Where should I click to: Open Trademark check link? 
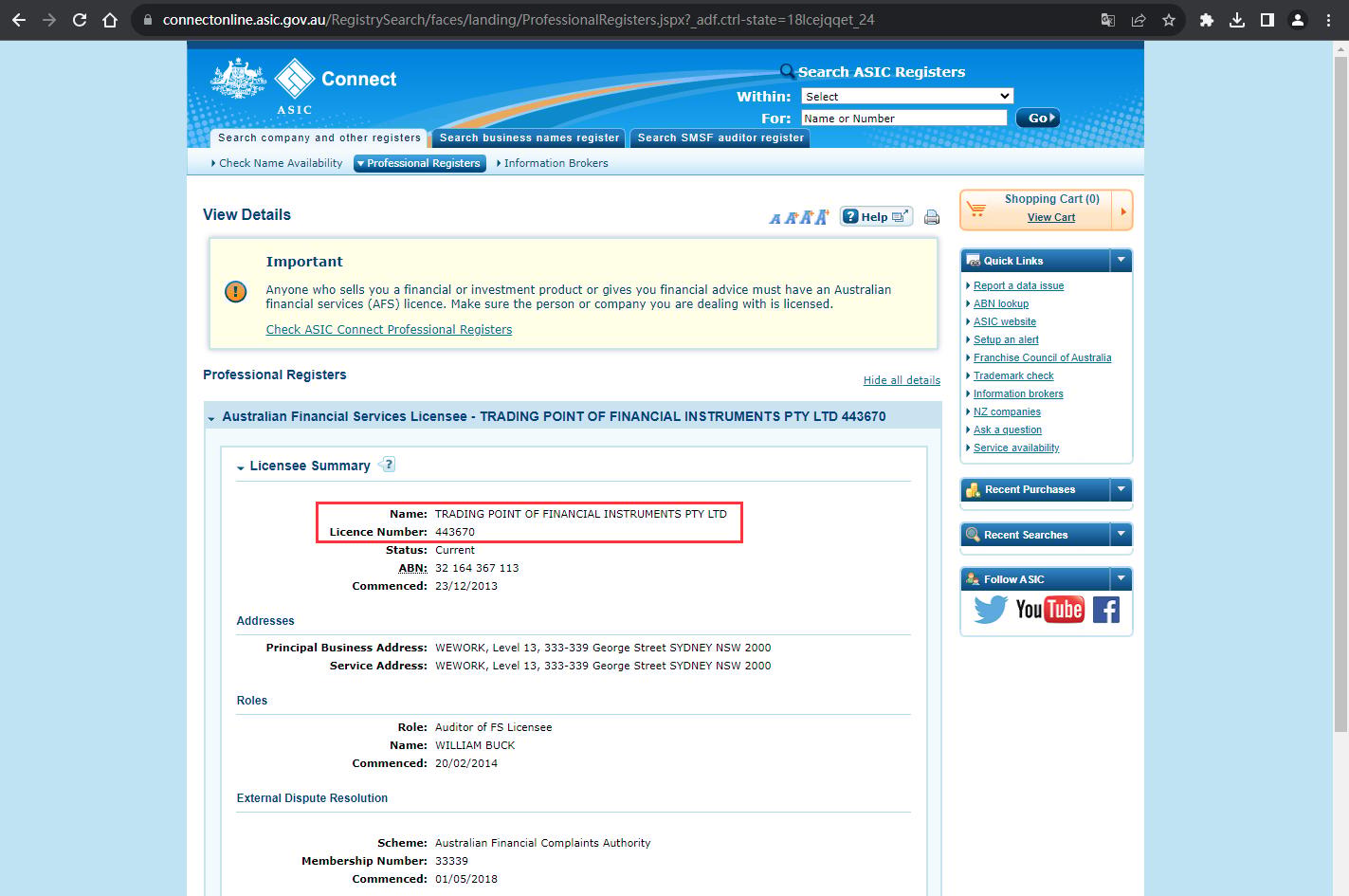1013,375
